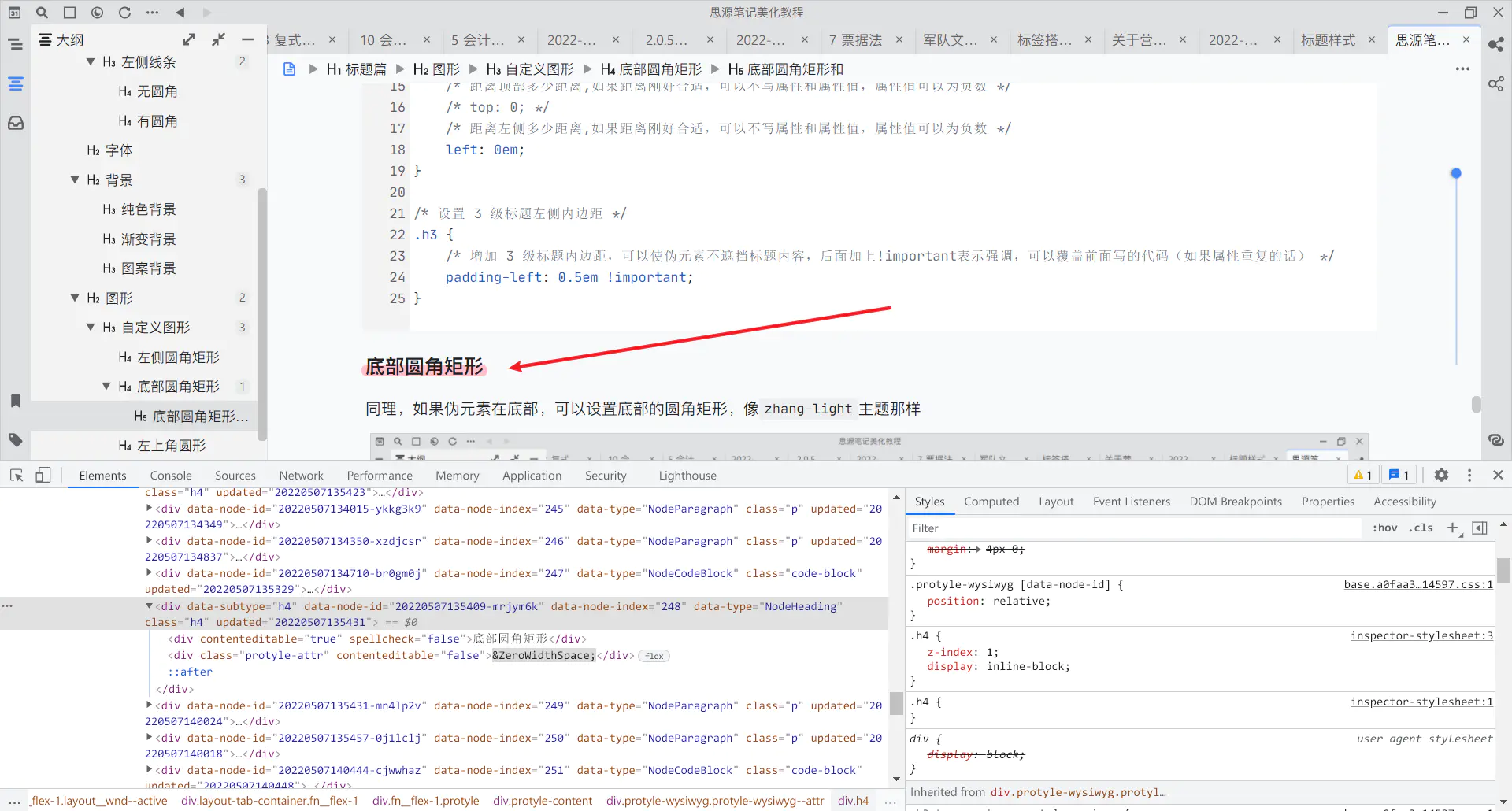Click the refresh icon in title bar
The image size is (1512, 811).
coord(124,13)
